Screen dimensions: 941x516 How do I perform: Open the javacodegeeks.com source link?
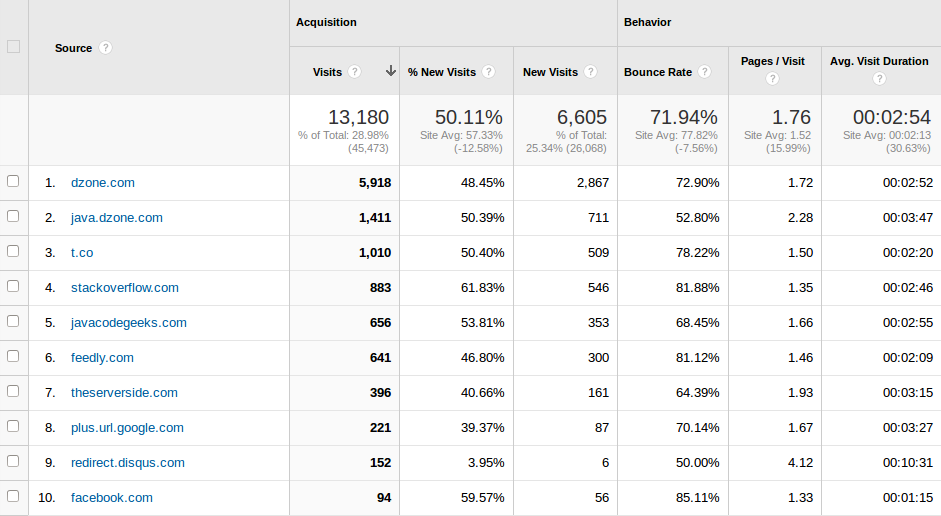coord(128,323)
